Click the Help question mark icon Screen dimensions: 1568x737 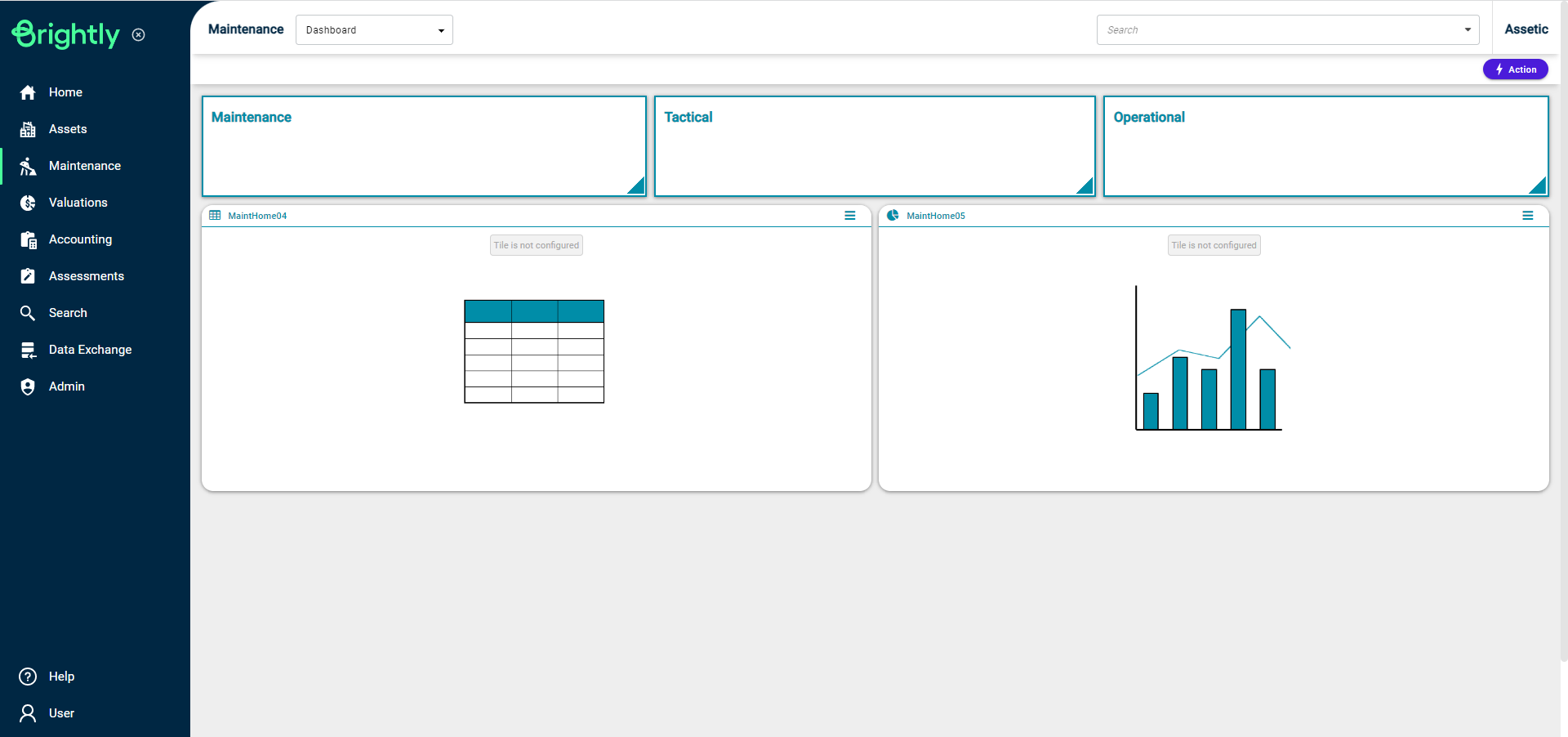(x=28, y=677)
